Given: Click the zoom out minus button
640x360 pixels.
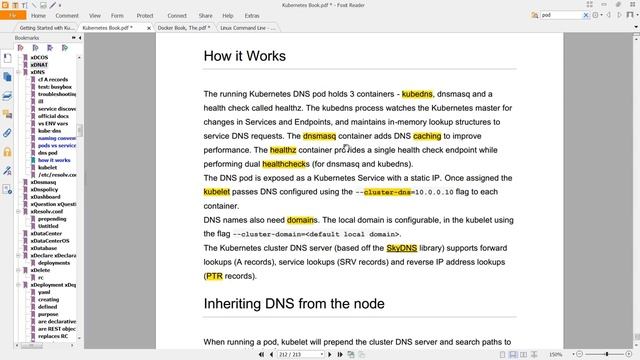Looking at the screenshot, I should coord(579,354).
